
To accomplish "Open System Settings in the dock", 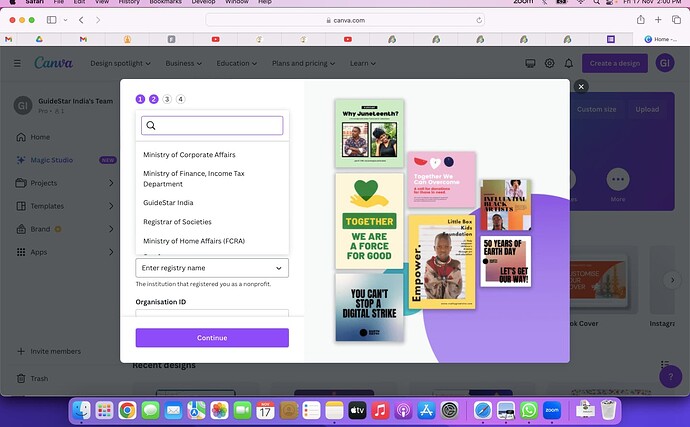I will [449, 411].
